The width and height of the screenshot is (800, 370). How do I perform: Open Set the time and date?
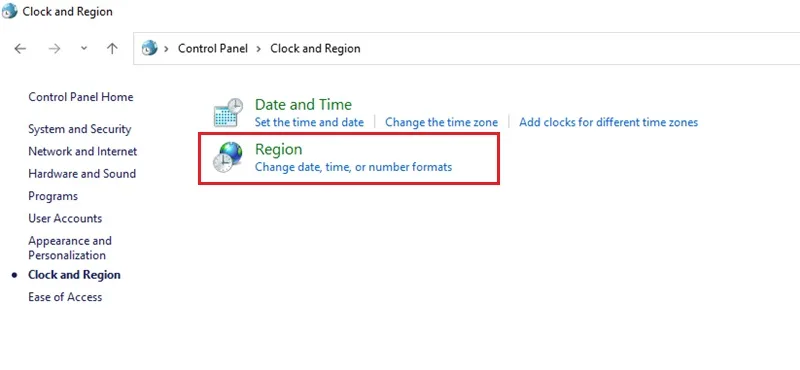[309, 122]
